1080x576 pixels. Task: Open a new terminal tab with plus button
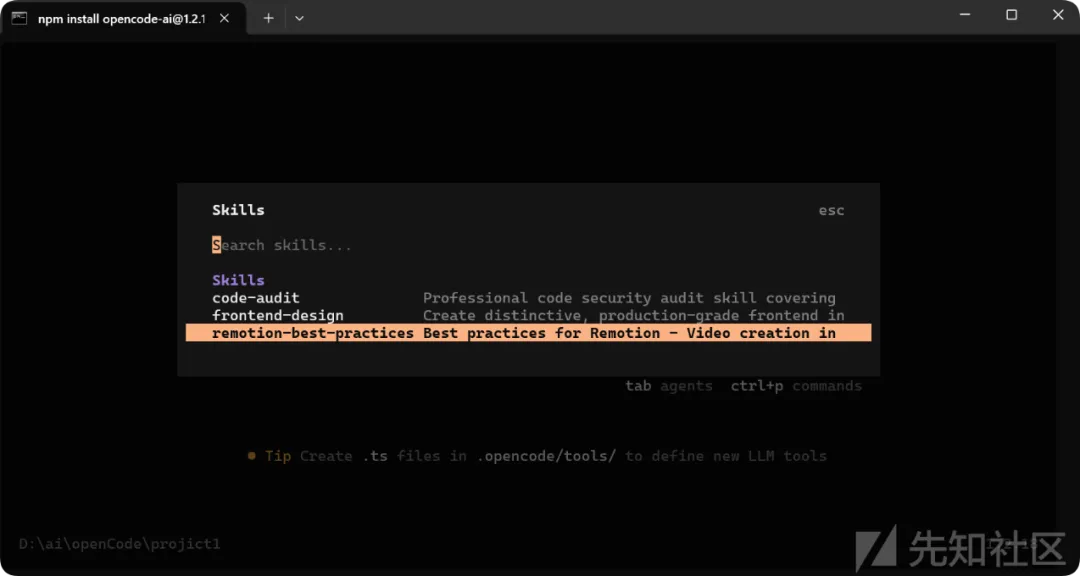coord(269,19)
